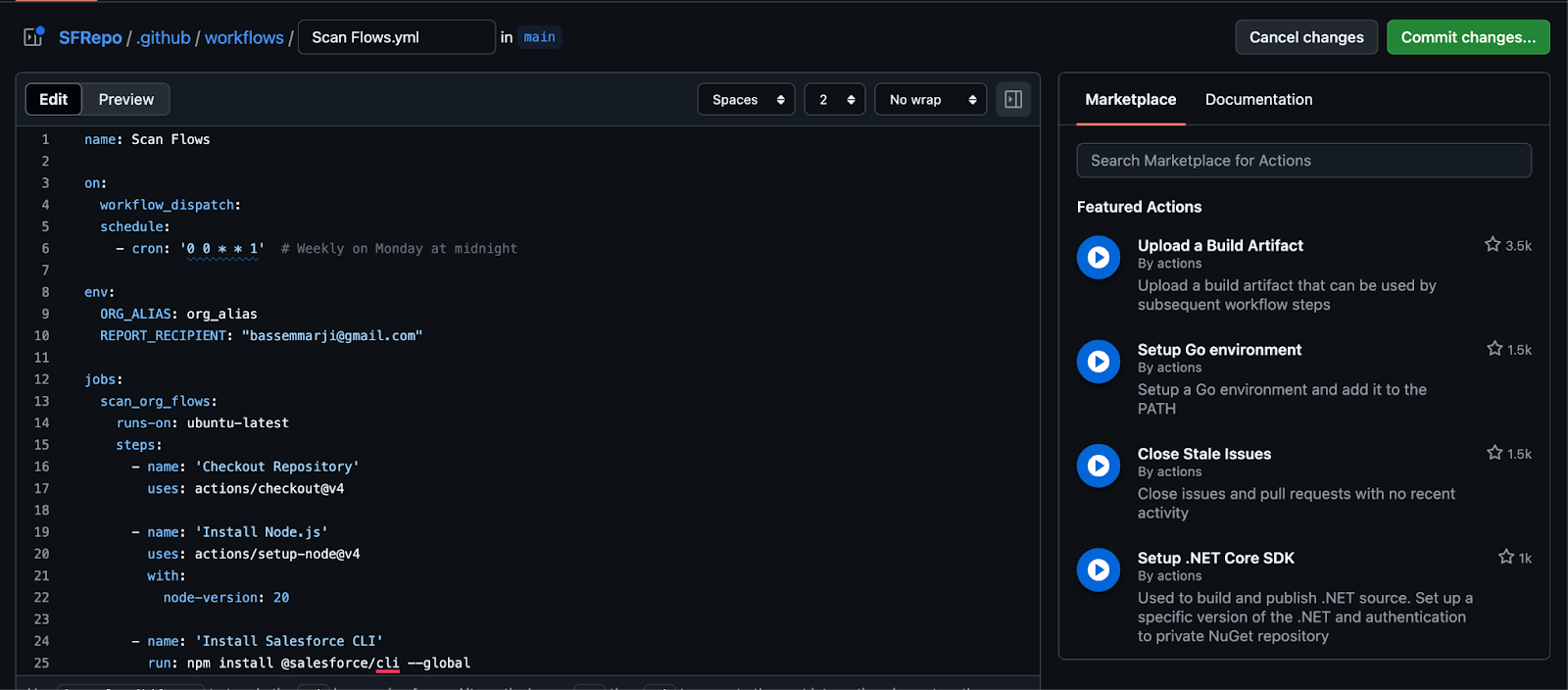This screenshot has width=1568, height=690.
Task: Switch to Preview mode
Action: 126,99
